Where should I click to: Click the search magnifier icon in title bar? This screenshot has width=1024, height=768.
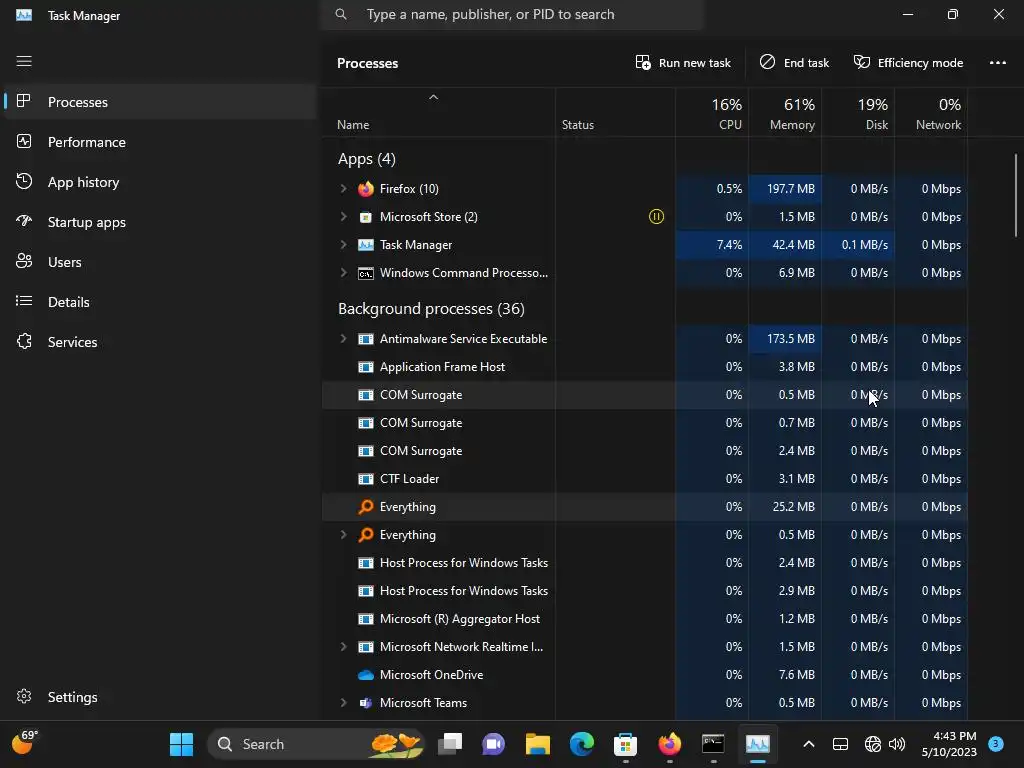pyautogui.click(x=341, y=14)
